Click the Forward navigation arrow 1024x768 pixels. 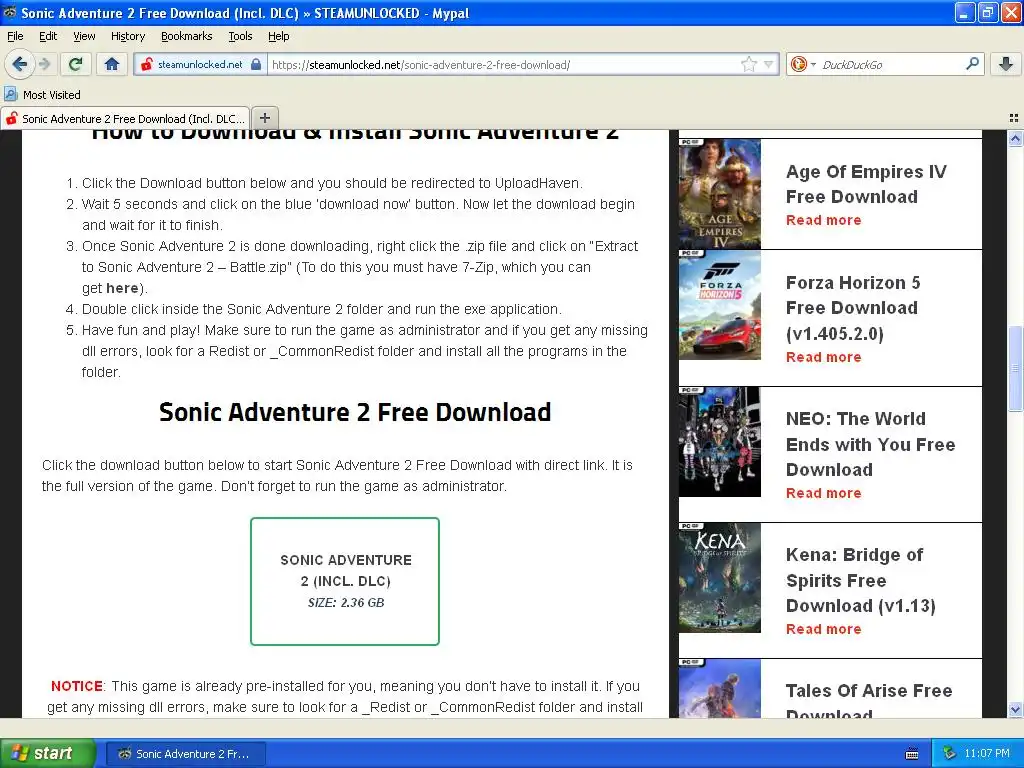(x=44, y=64)
